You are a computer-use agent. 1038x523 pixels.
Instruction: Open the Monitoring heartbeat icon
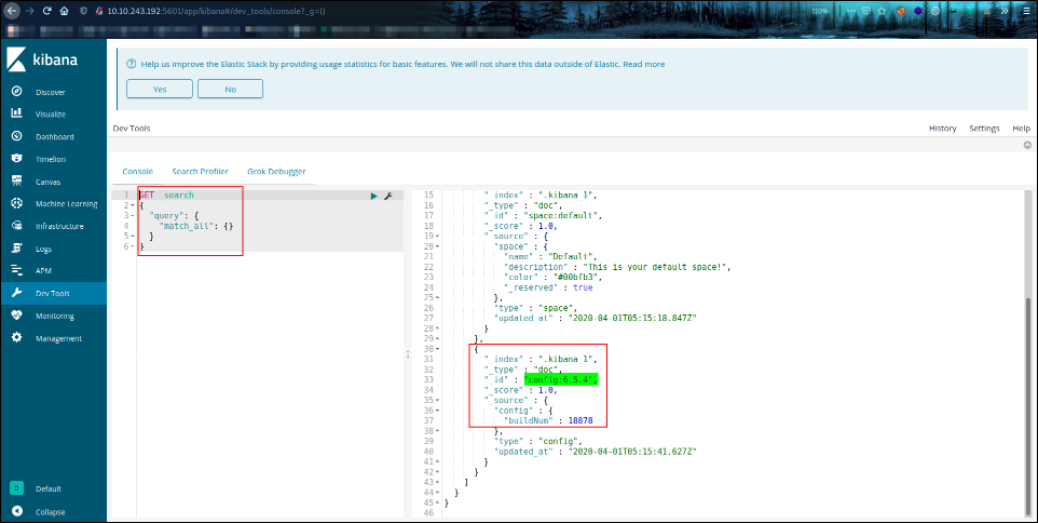click(x=17, y=315)
